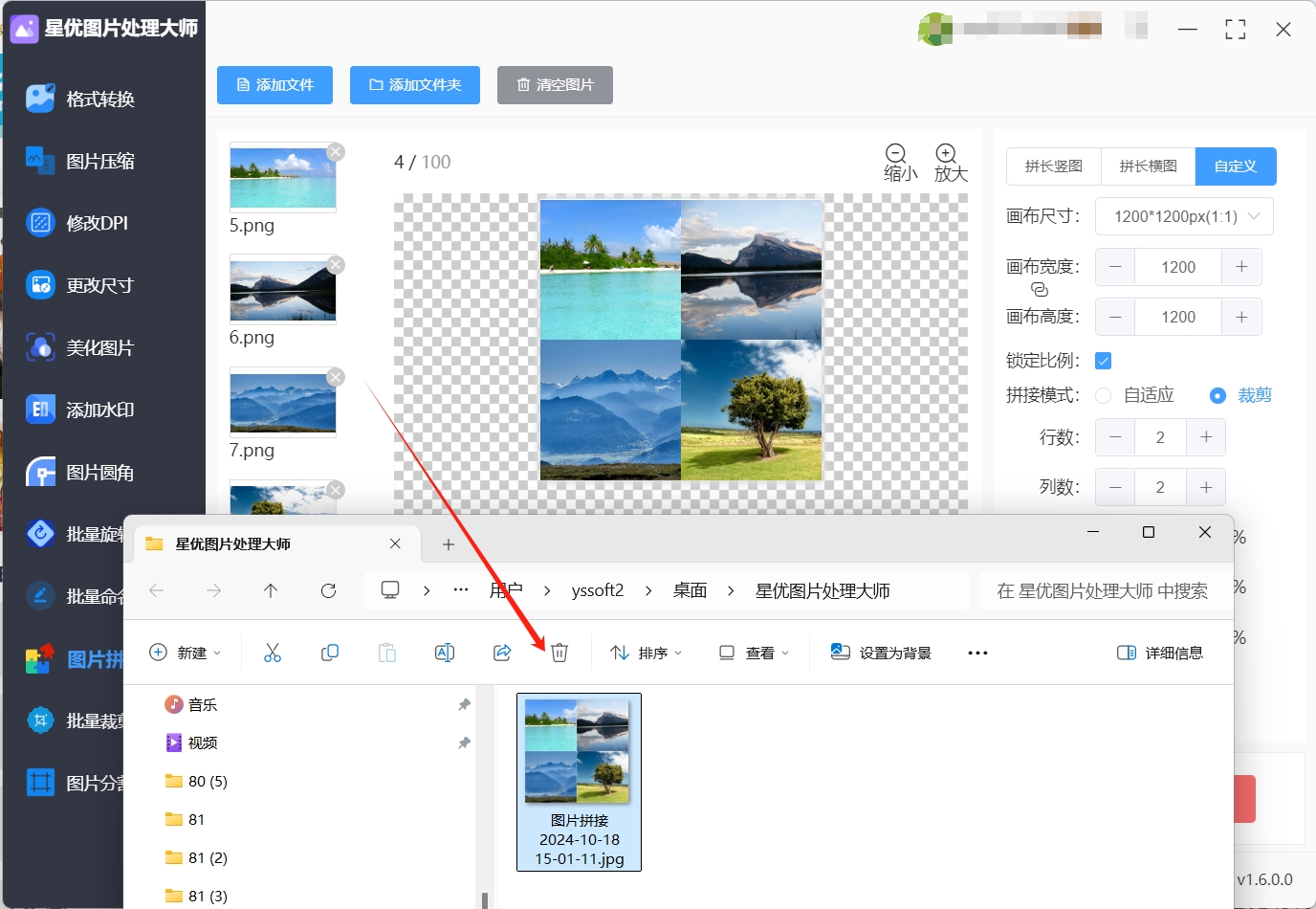The image size is (1316, 909).
Task: Click the cut scissors icon in Explorer
Action: [273, 653]
